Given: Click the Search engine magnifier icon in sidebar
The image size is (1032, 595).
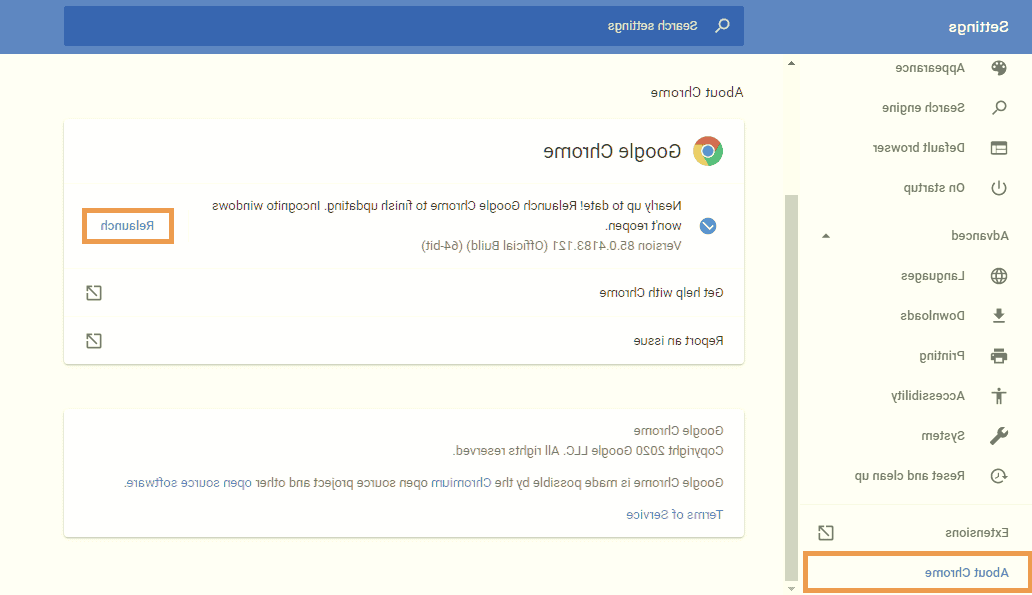Looking at the screenshot, I should tap(998, 108).
